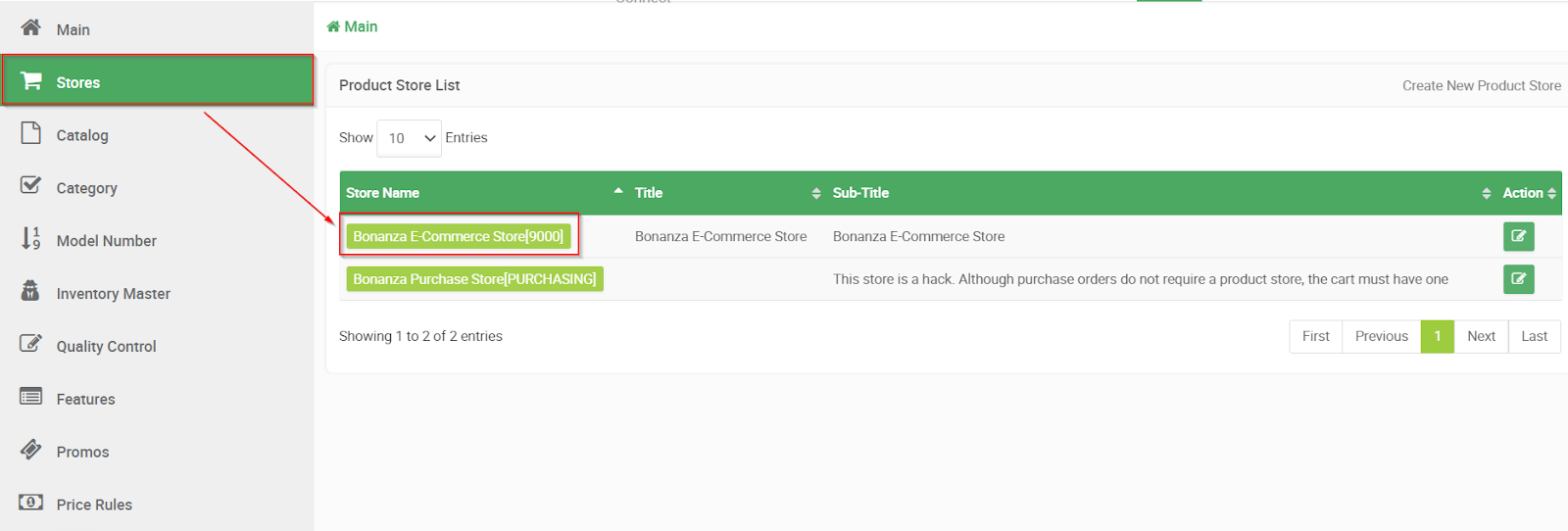Click the Features list icon
The width and height of the screenshot is (1568, 531).
click(31, 397)
